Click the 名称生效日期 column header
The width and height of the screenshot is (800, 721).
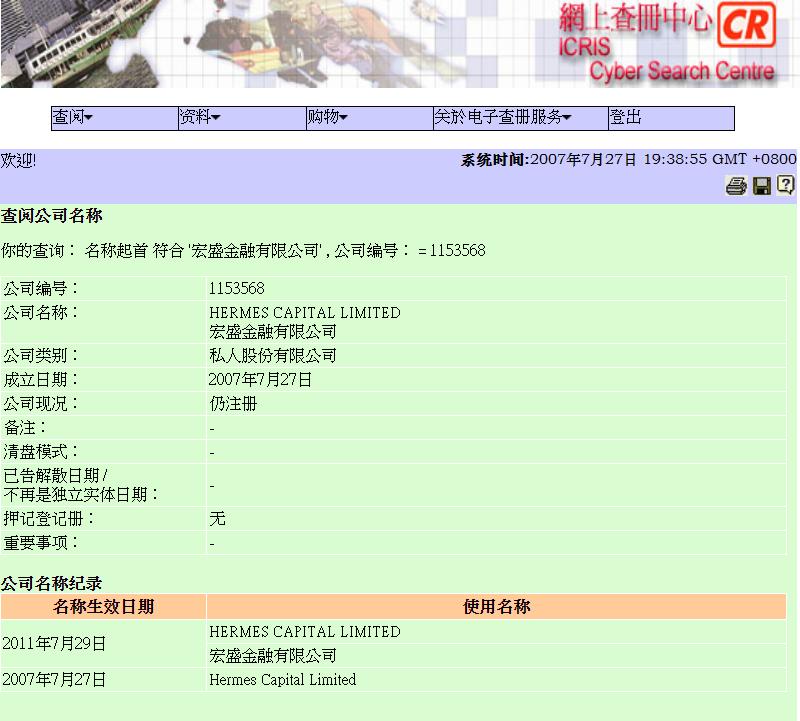click(x=103, y=607)
